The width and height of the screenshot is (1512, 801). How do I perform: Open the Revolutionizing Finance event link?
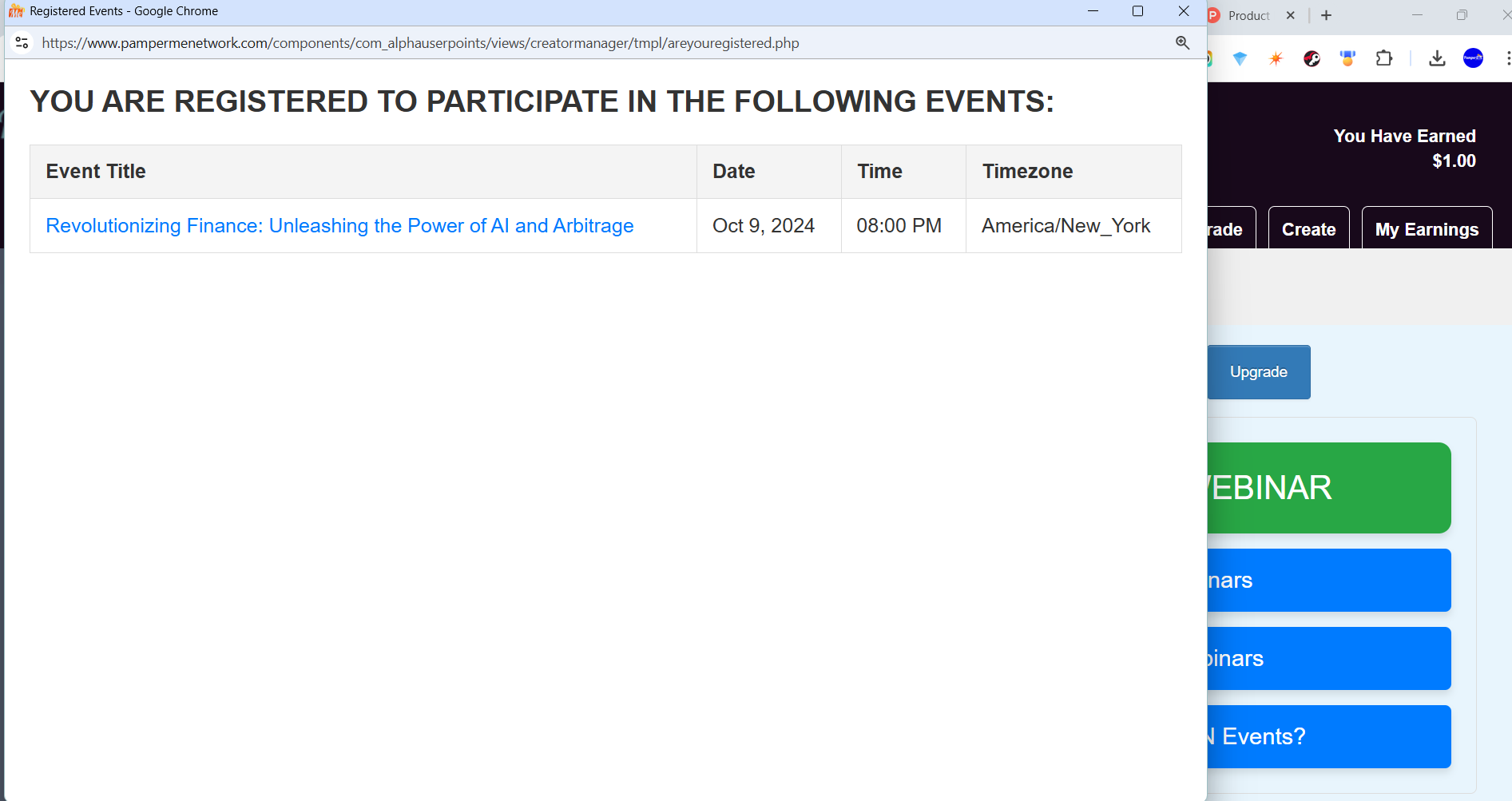(339, 226)
